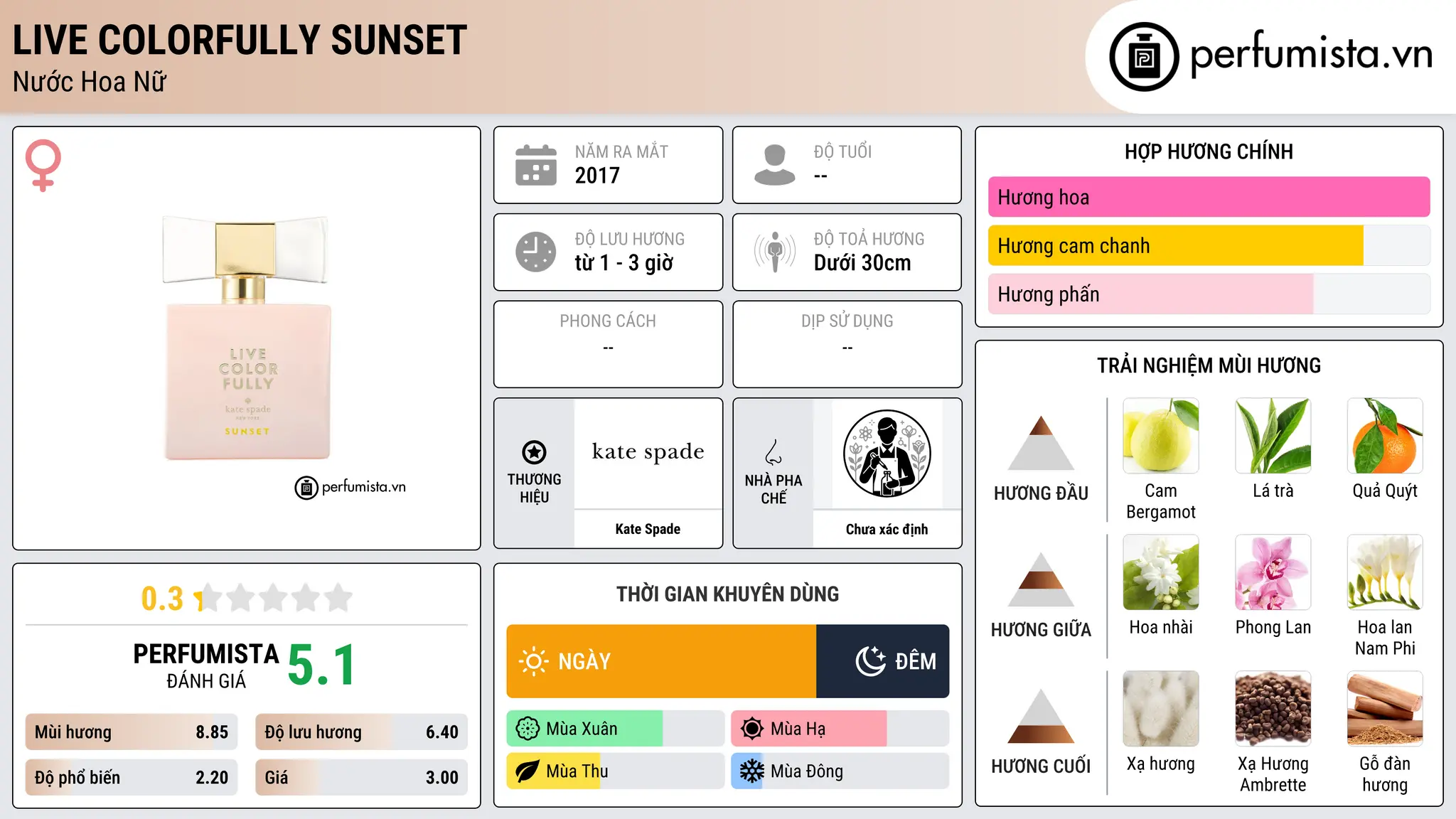1456x819 pixels.
Task: Select the Cam Bergamot note image
Action: coord(1161,436)
